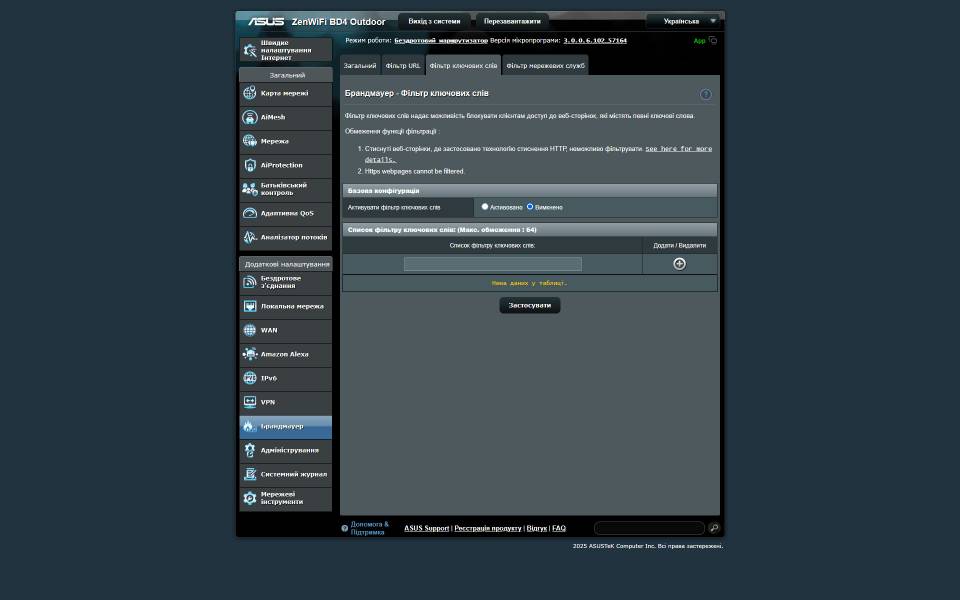
Task: Switch to the Фільтр URL tab
Action: point(403,66)
